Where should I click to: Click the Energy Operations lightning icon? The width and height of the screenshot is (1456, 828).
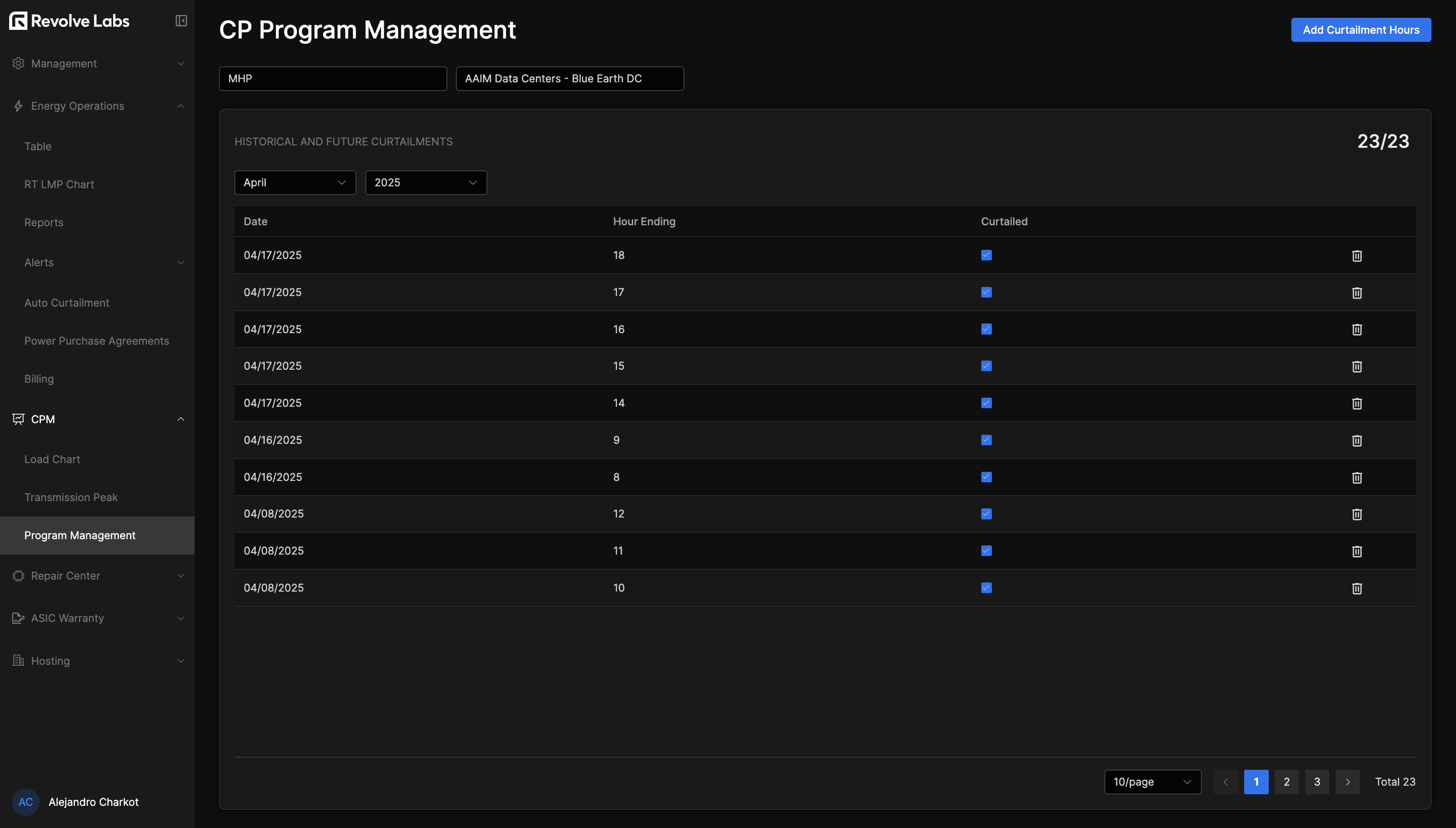(x=18, y=106)
